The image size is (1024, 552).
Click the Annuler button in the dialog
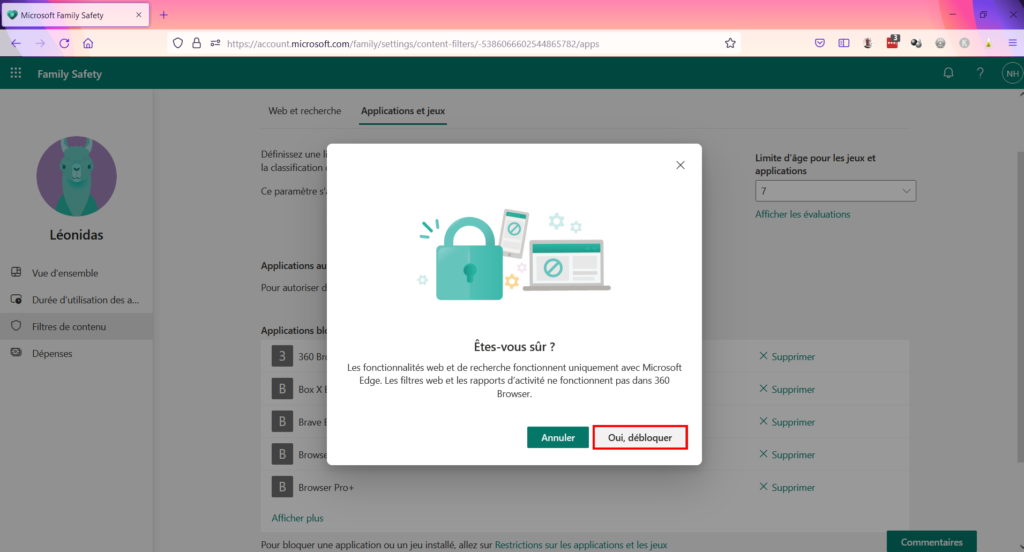(x=558, y=438)
